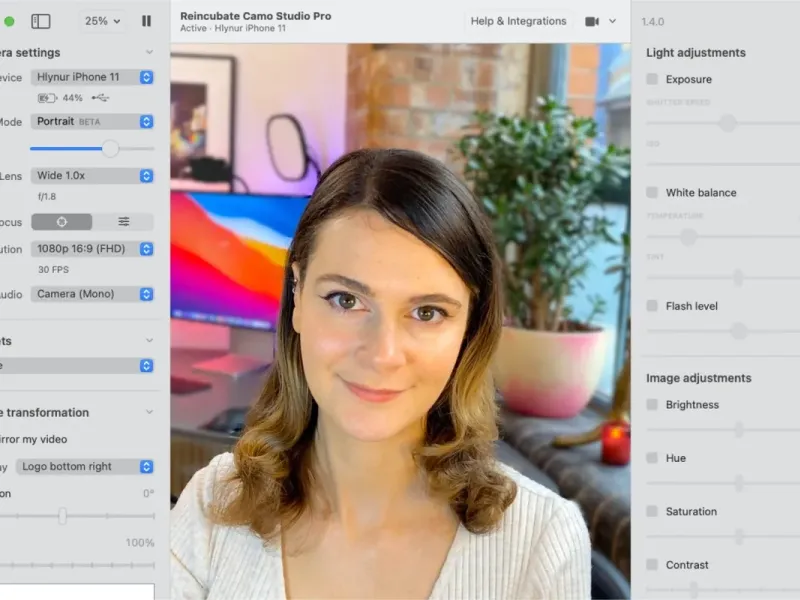This screenshot has width=800, height=600.
Task: Enable the Exposure checkbox
Action: 652,79
